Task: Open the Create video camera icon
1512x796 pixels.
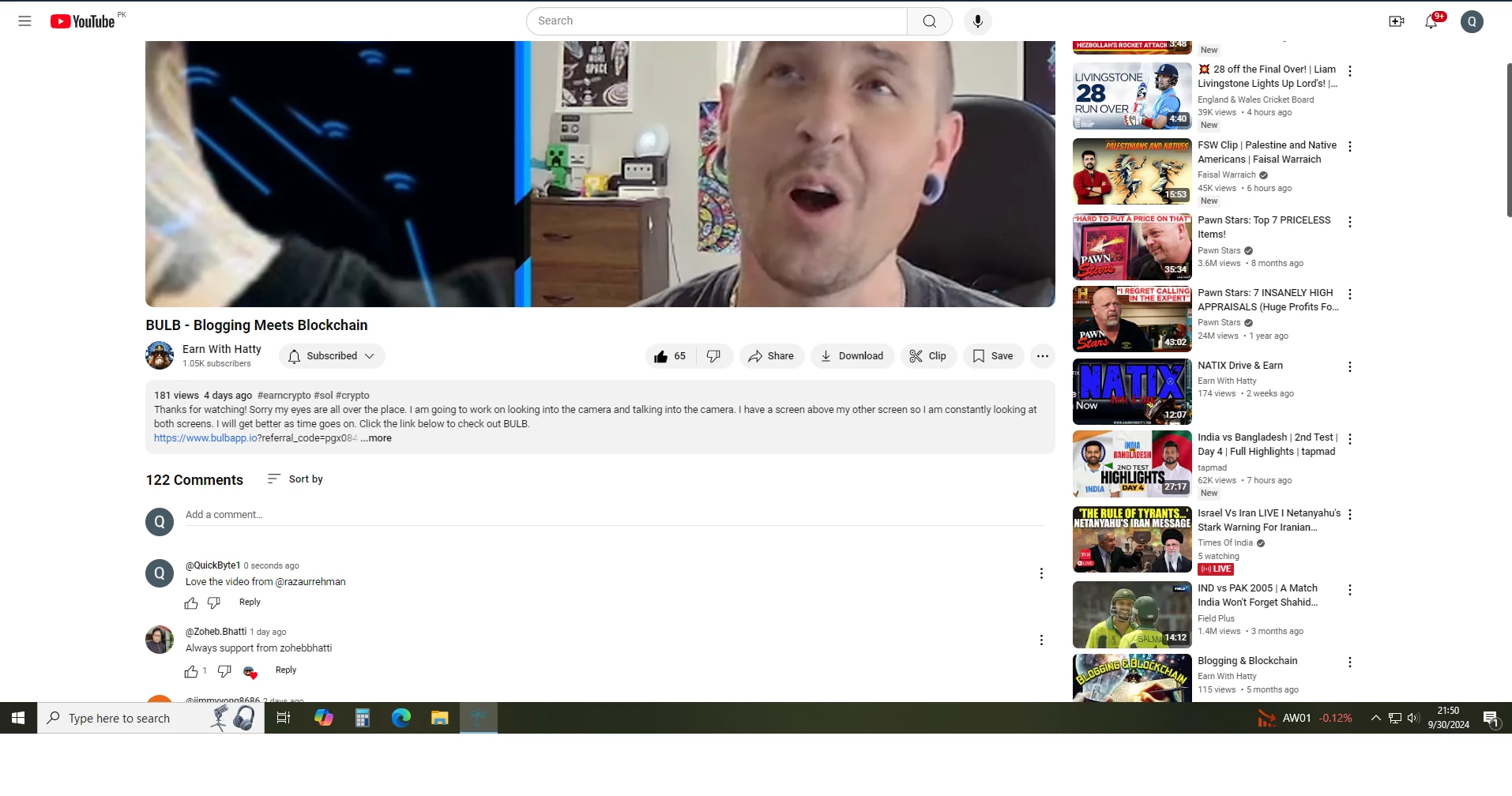Action: pos(1396,21)
